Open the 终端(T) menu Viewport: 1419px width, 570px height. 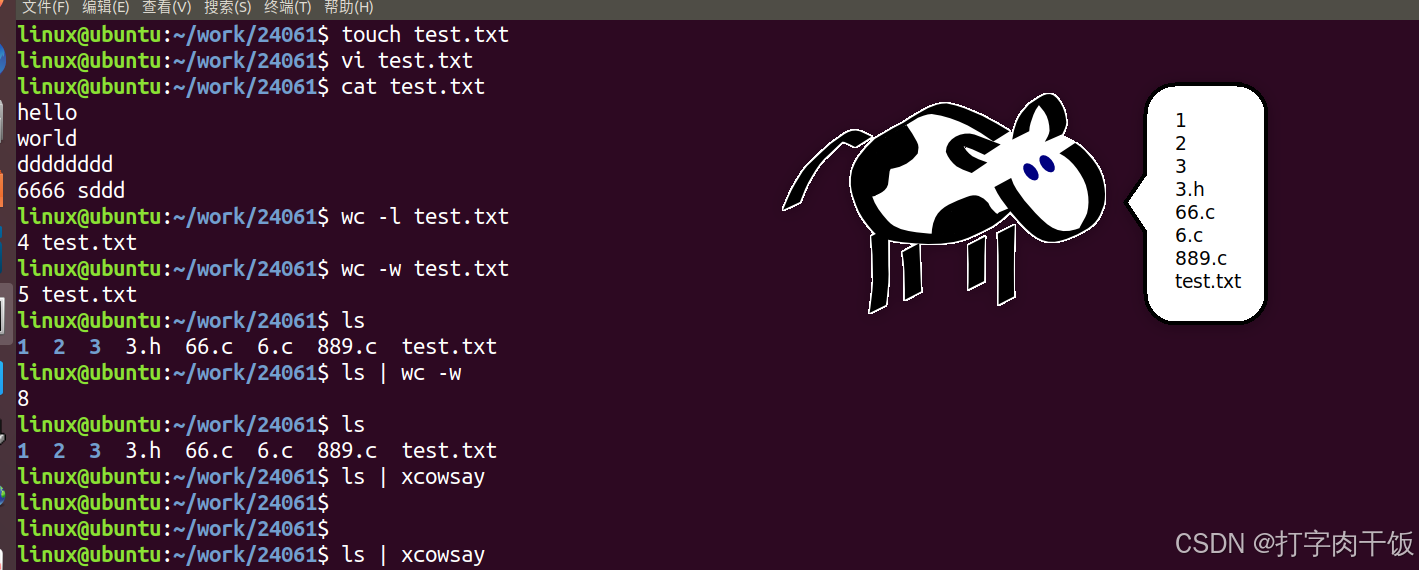click(x=288, y=8)
